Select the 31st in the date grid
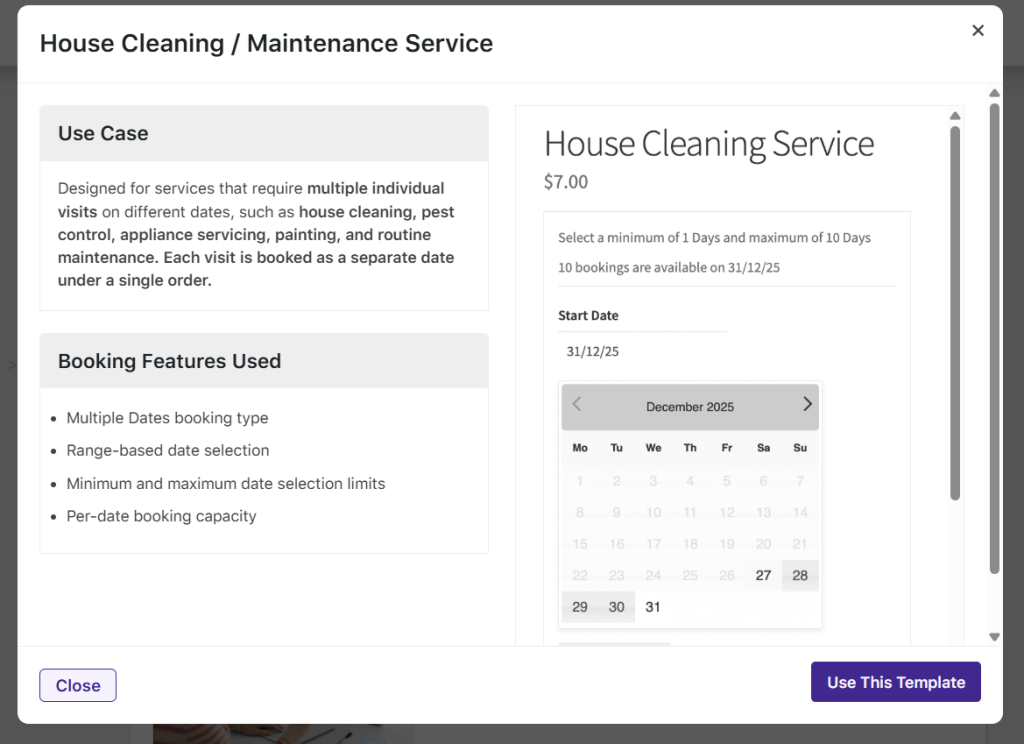This screenshot has width=1024, height=744. click(x=653, y=607)
